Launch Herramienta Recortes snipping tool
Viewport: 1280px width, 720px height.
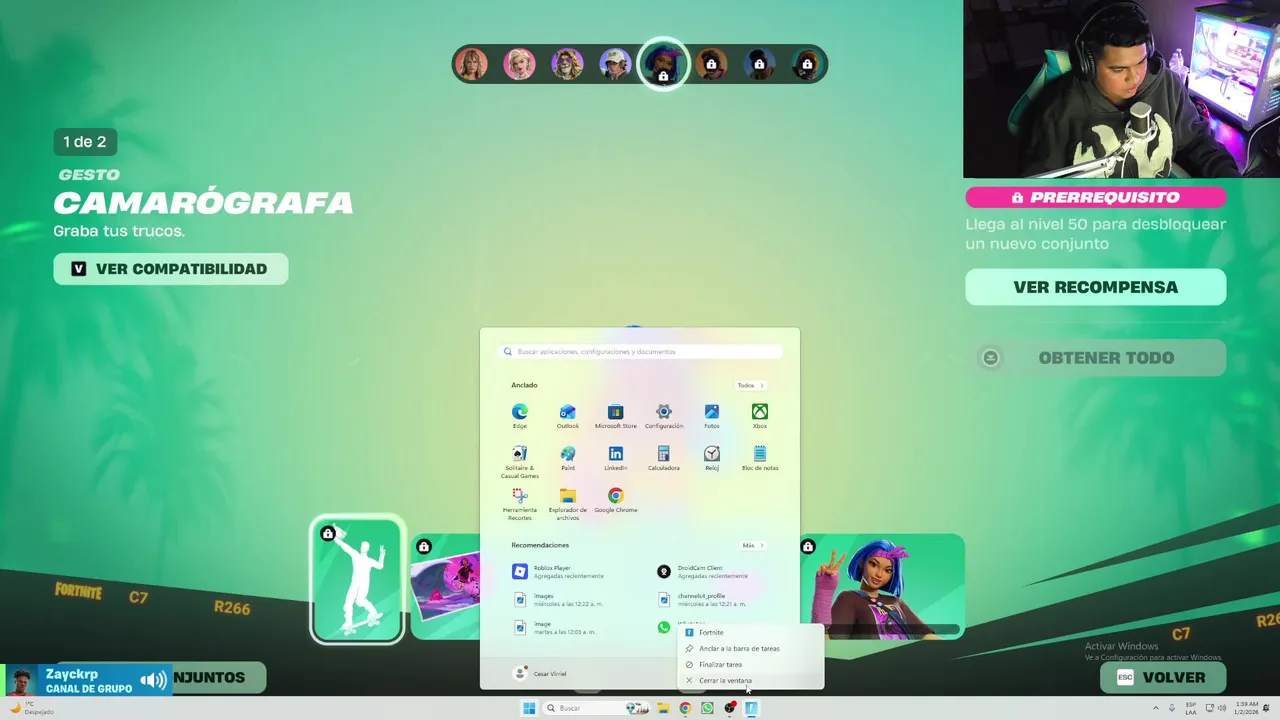point(520,504)
